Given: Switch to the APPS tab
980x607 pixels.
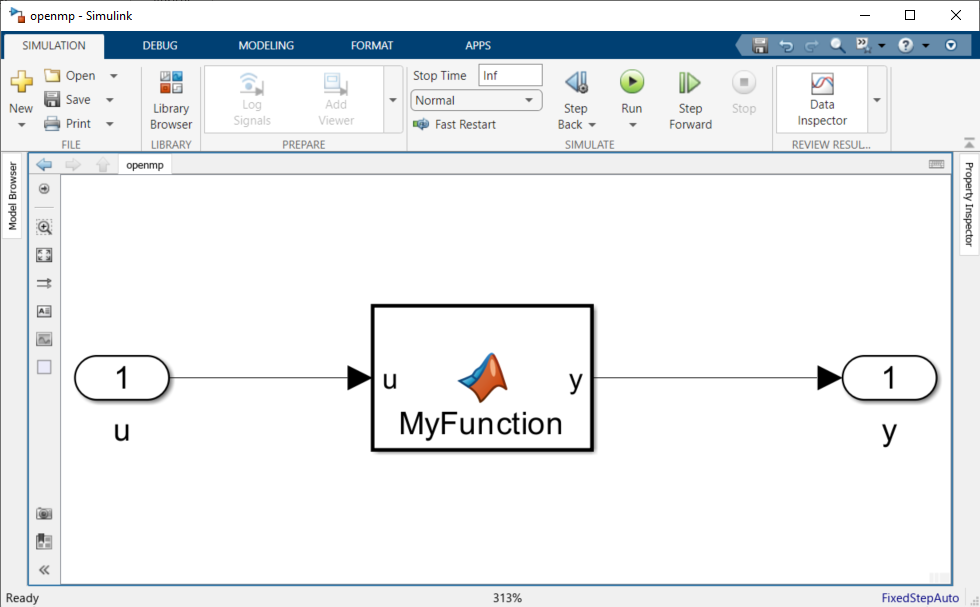Looking at the screenshot, I should point(478,46).
